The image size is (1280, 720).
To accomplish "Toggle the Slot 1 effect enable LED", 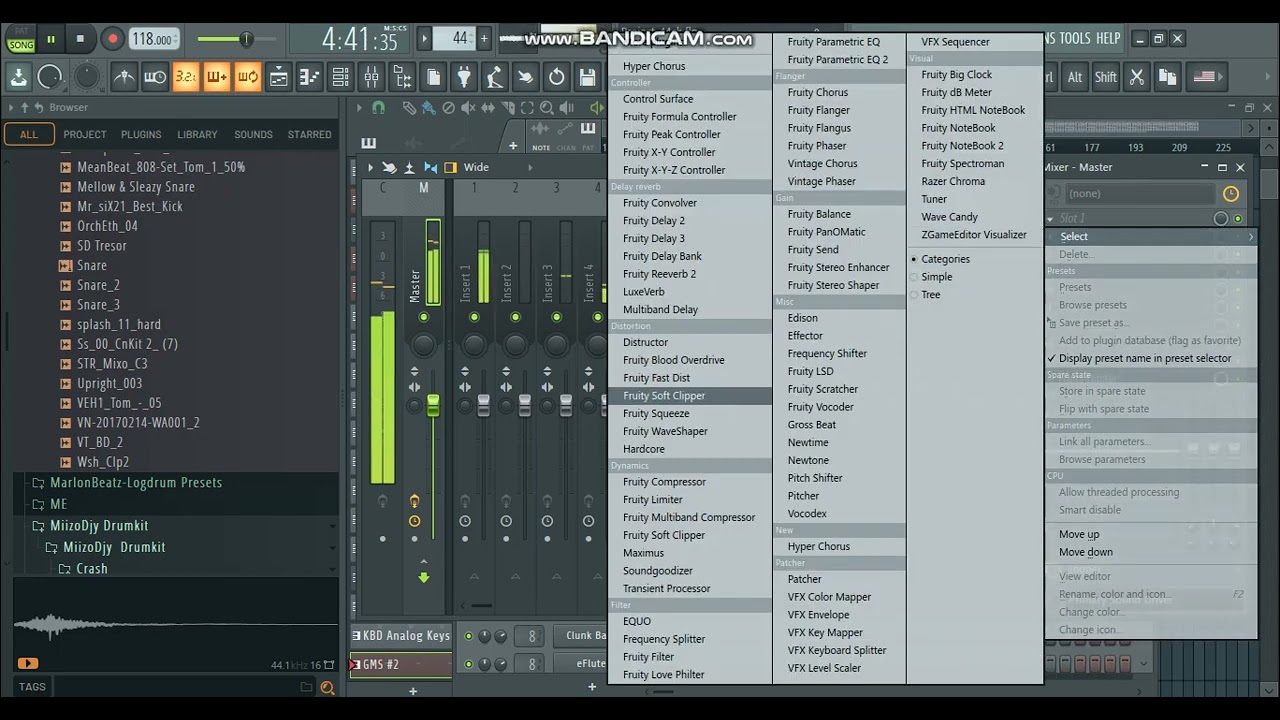I will pos(1238,219).
